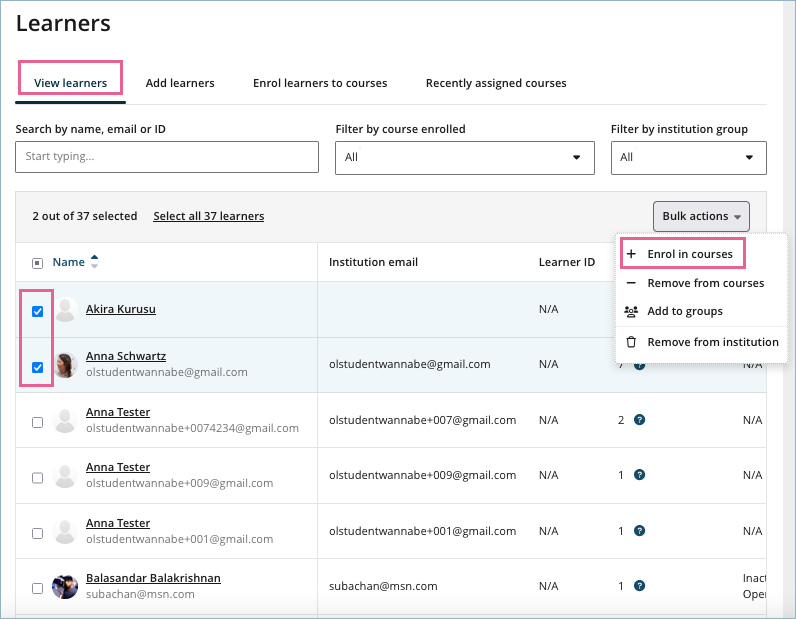Click Anna Schwartz's profile photo

pos(66,365)
